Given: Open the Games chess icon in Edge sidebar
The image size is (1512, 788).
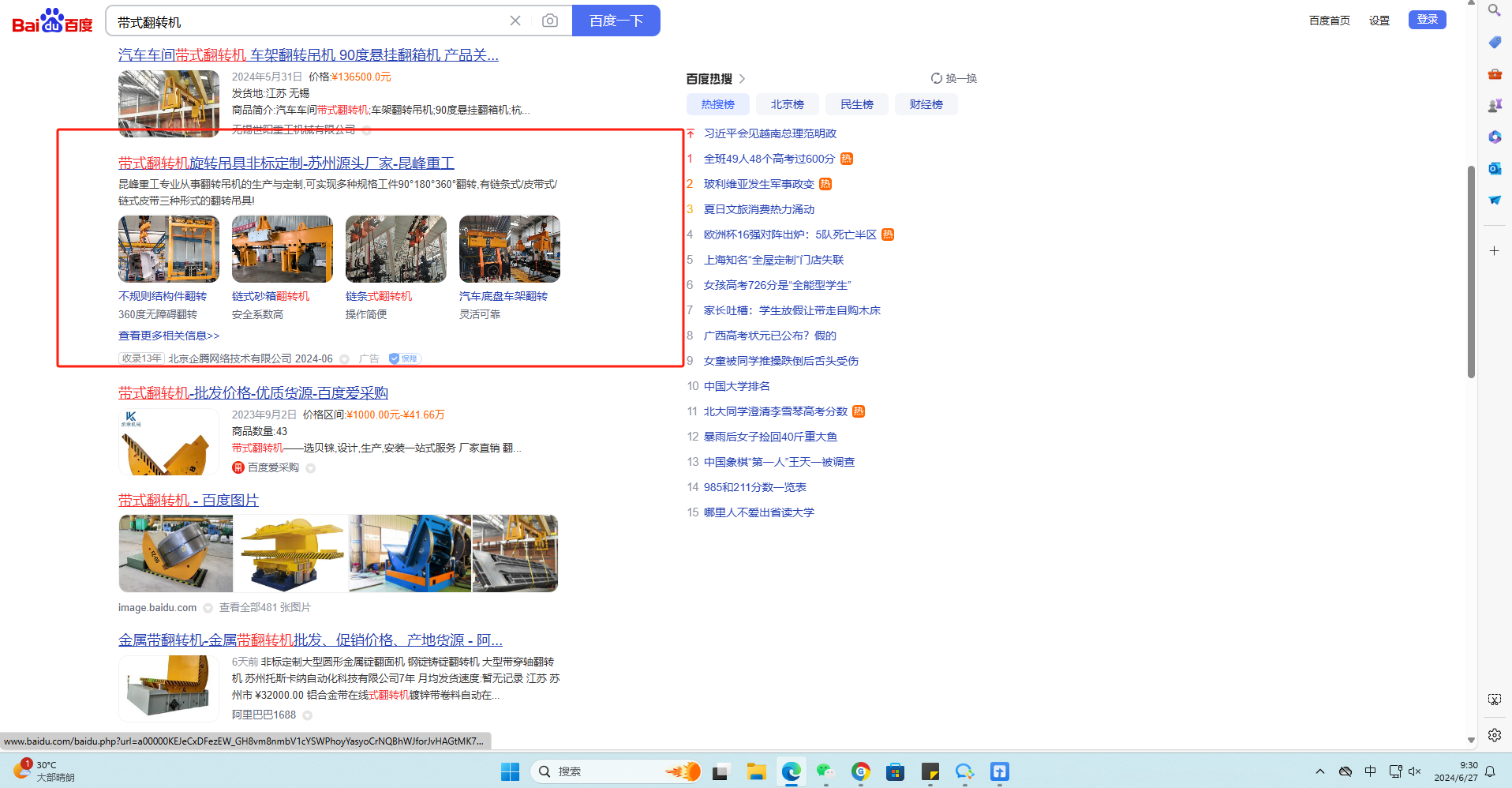Looking at the screenshot, I should click(x=1495, y=106).
